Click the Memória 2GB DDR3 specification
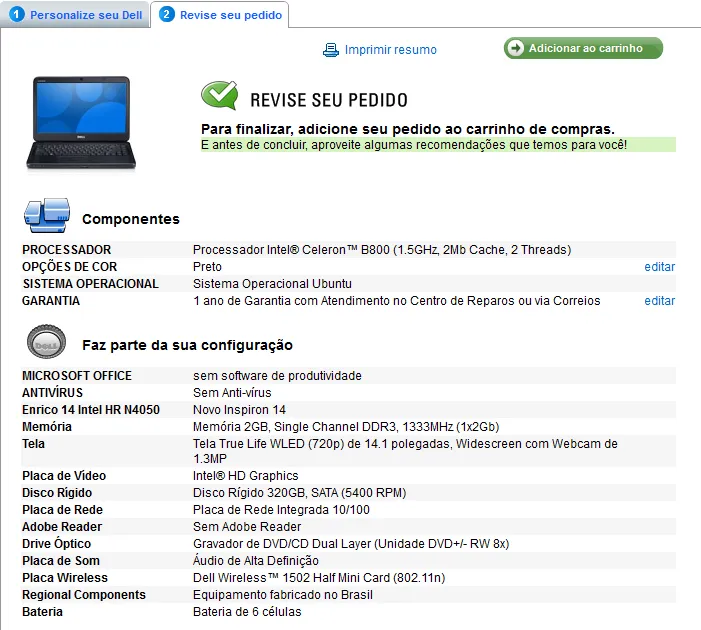The image size is (701, 630). coord(346,427)
